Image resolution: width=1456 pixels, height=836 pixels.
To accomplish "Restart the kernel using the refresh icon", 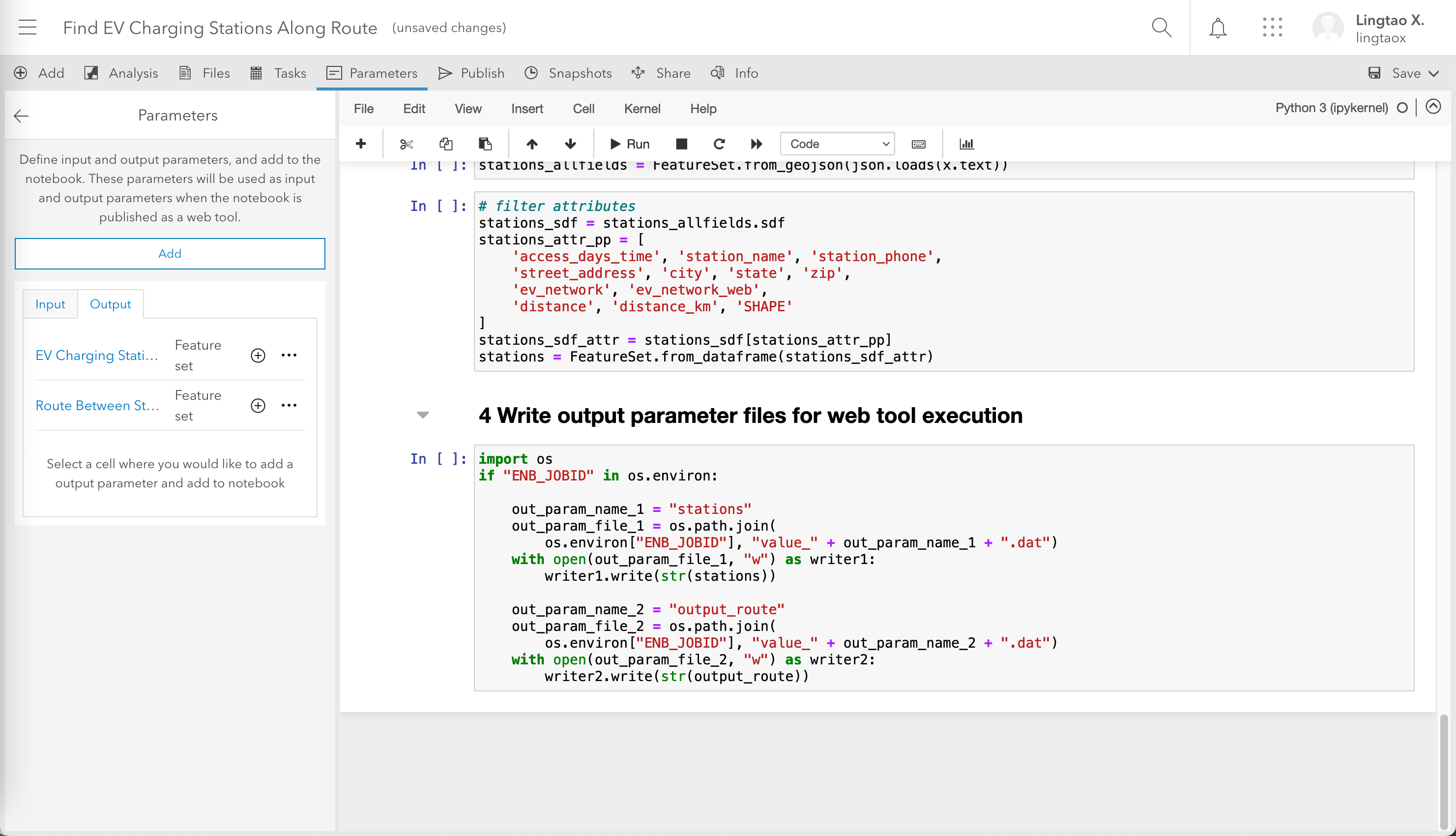I will click(x=719, y=144).
